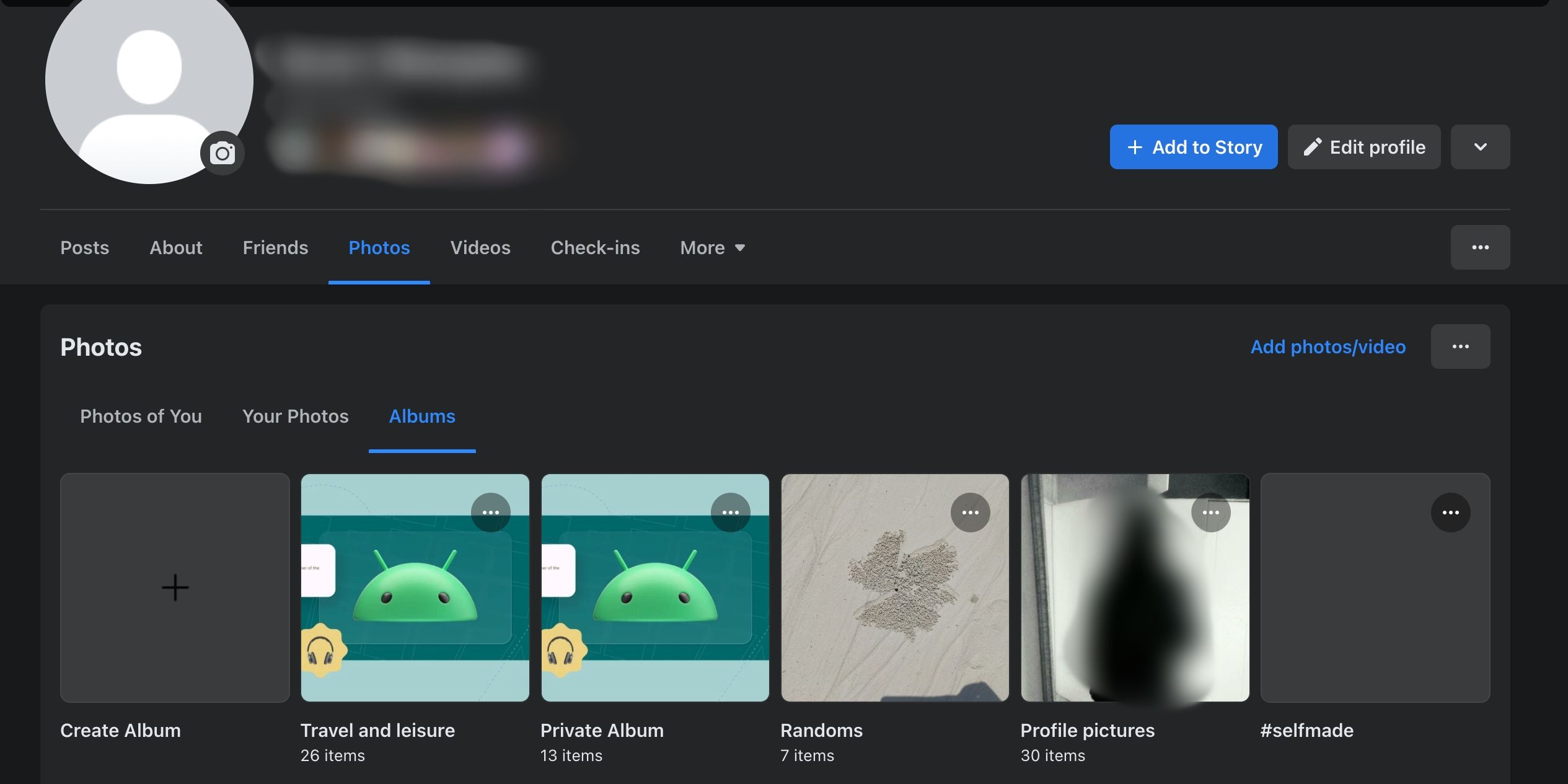The image size is (1568, 784).
Task: Open the Friends tab
Action: pyautogui.click(x=275, y=248)
